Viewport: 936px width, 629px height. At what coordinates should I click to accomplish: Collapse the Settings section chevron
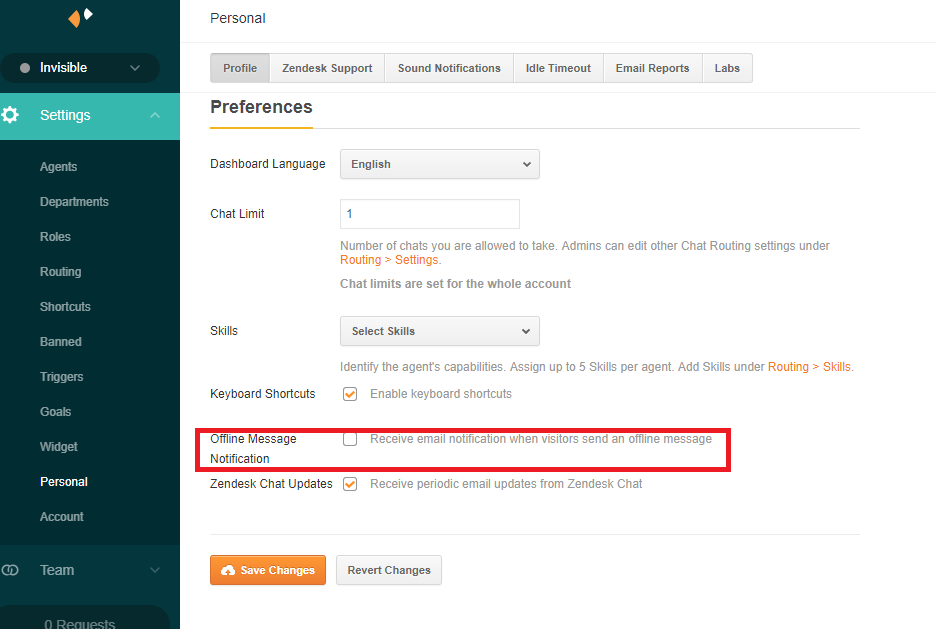click(x=154, y=115)
